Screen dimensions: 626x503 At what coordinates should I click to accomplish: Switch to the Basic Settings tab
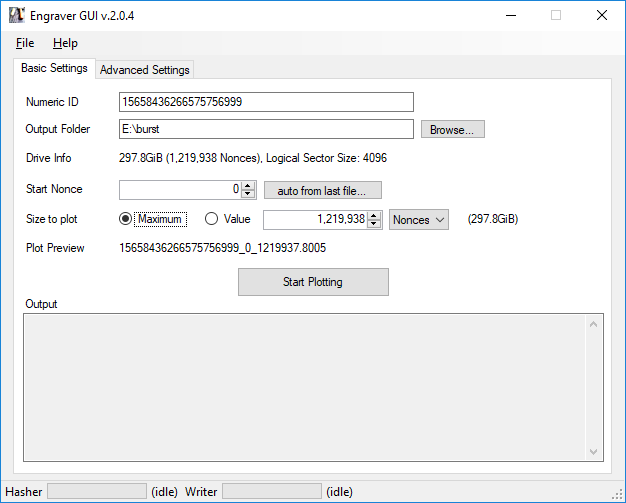(54, 68)
